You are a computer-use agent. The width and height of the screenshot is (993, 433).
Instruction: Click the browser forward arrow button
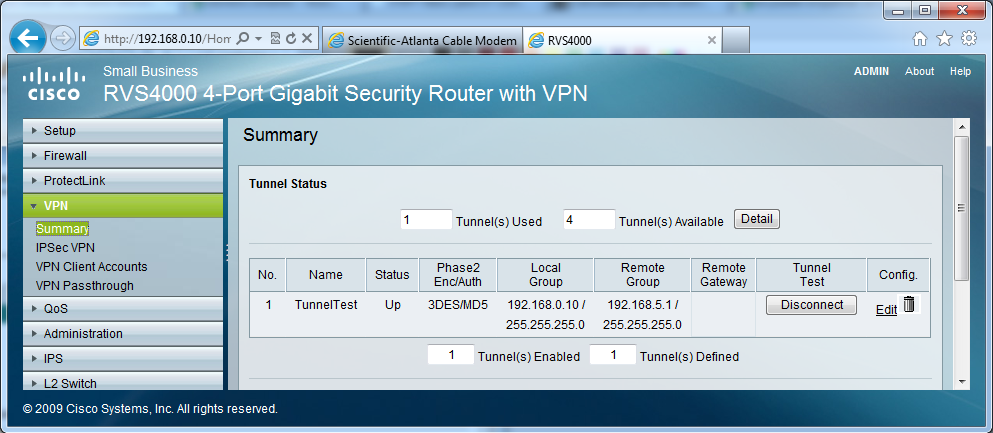click(x=61, y=39)
